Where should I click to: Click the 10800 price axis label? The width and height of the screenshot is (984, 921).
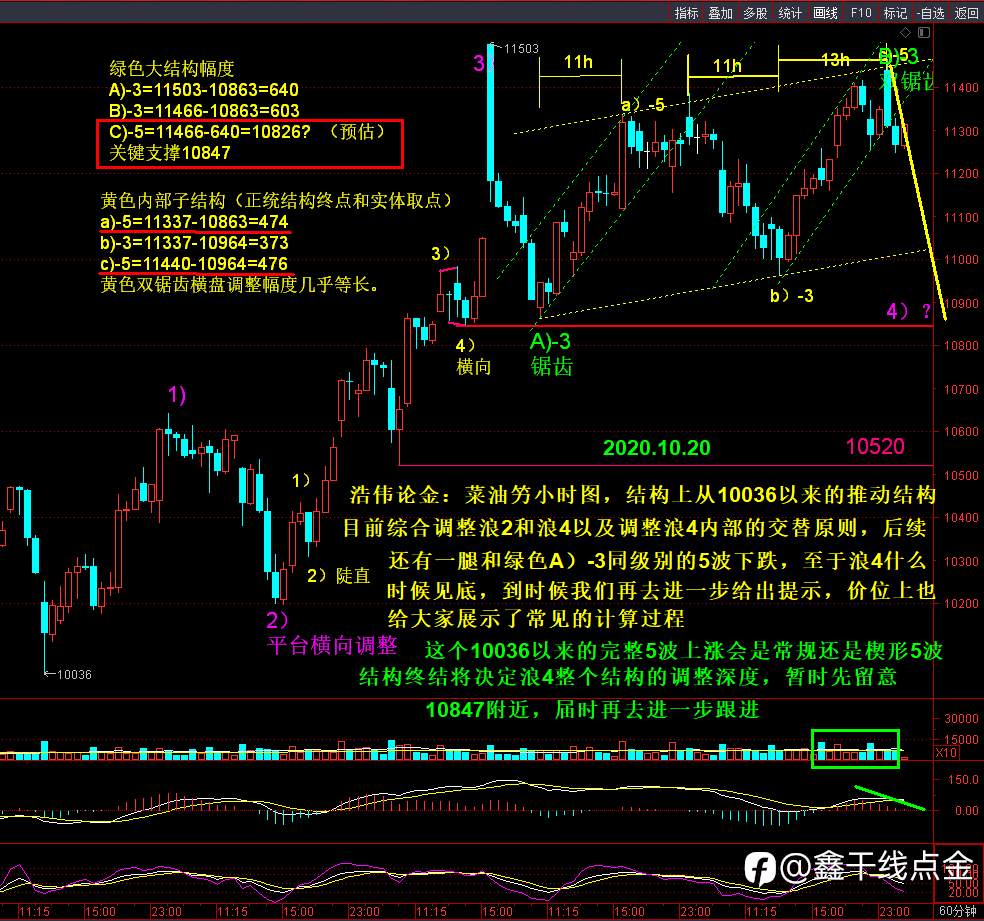point(961,345)
